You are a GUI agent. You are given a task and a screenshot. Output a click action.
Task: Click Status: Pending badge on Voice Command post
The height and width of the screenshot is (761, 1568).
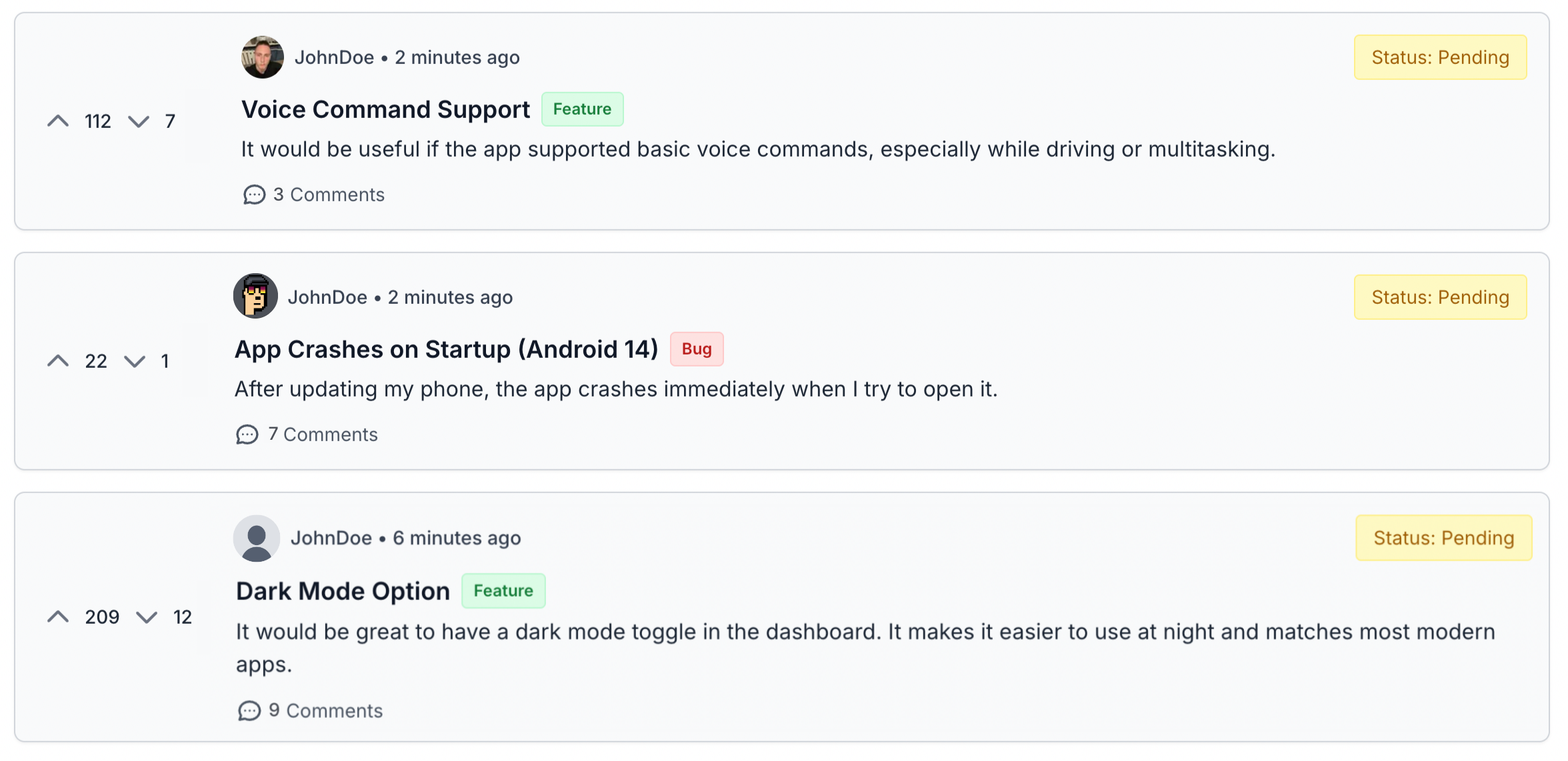click(1441, 57)
